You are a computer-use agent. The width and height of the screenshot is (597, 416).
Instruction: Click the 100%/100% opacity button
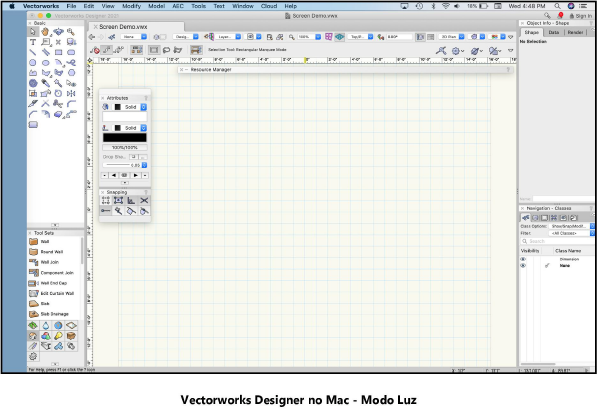[125, 147]
